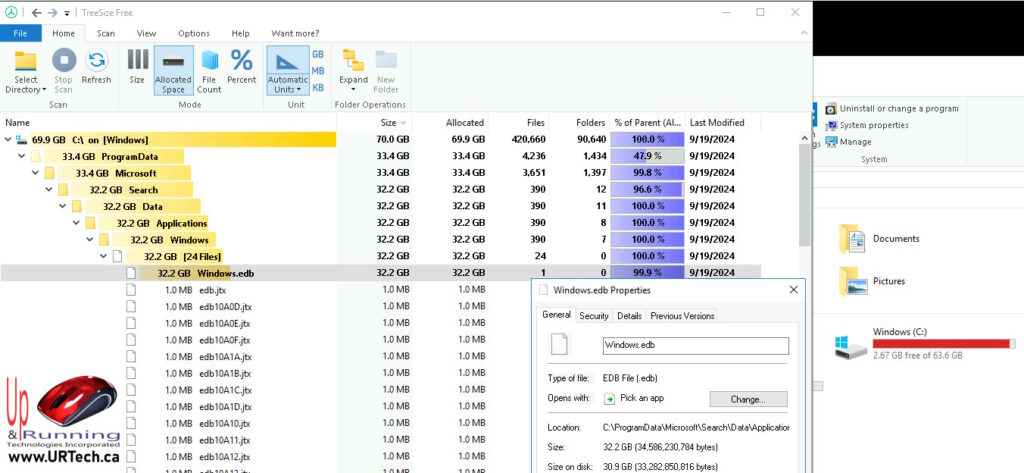Screen dimensions: 1024x473
Task: Collapse the C:\ on [Windows] root node
Action: pyautogui.click(x=9, y=139)
